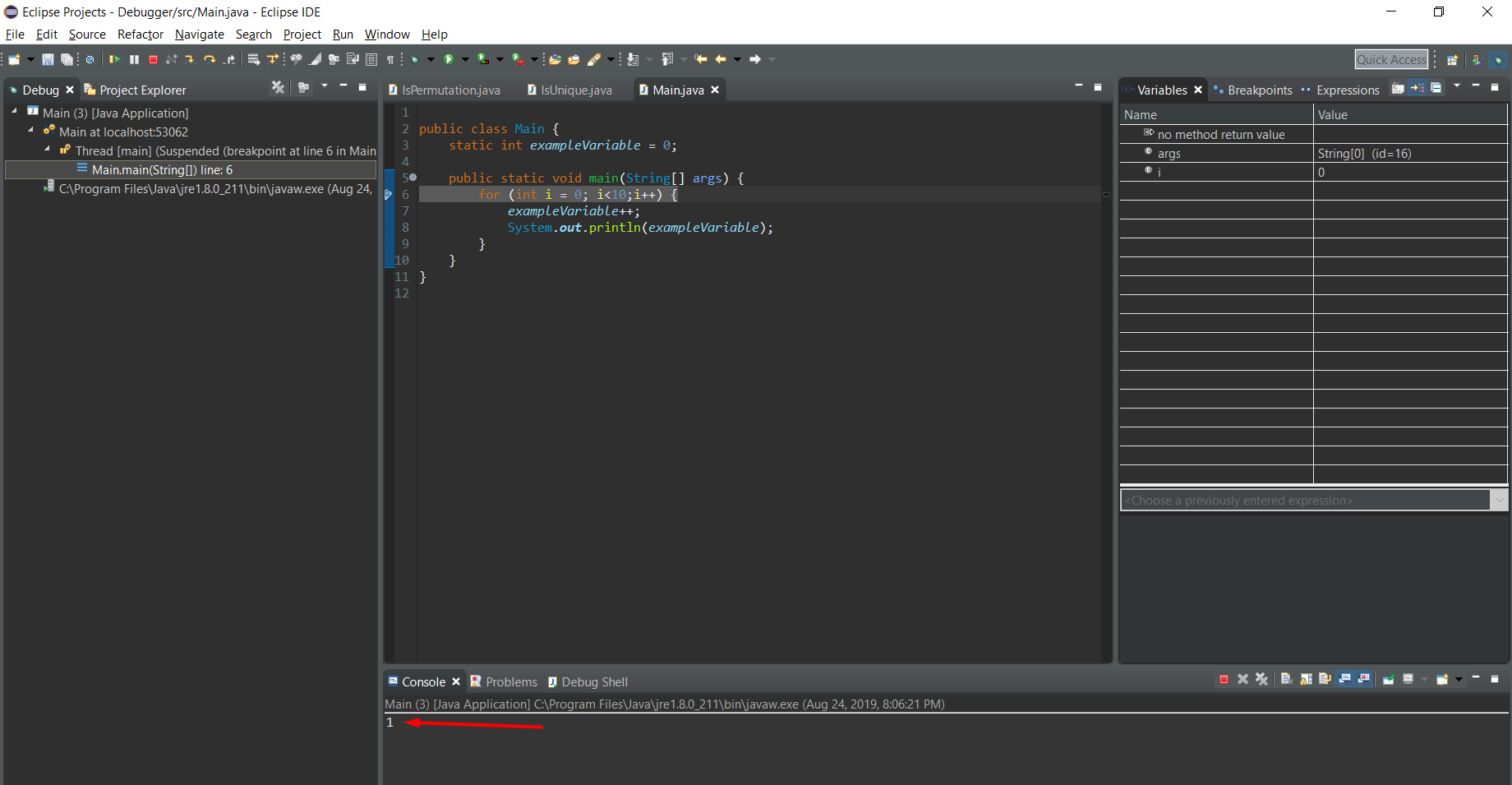Collapse the Main at localhost:53062 node
This screenshot has width=1512, height=785.
click(30, 130)
